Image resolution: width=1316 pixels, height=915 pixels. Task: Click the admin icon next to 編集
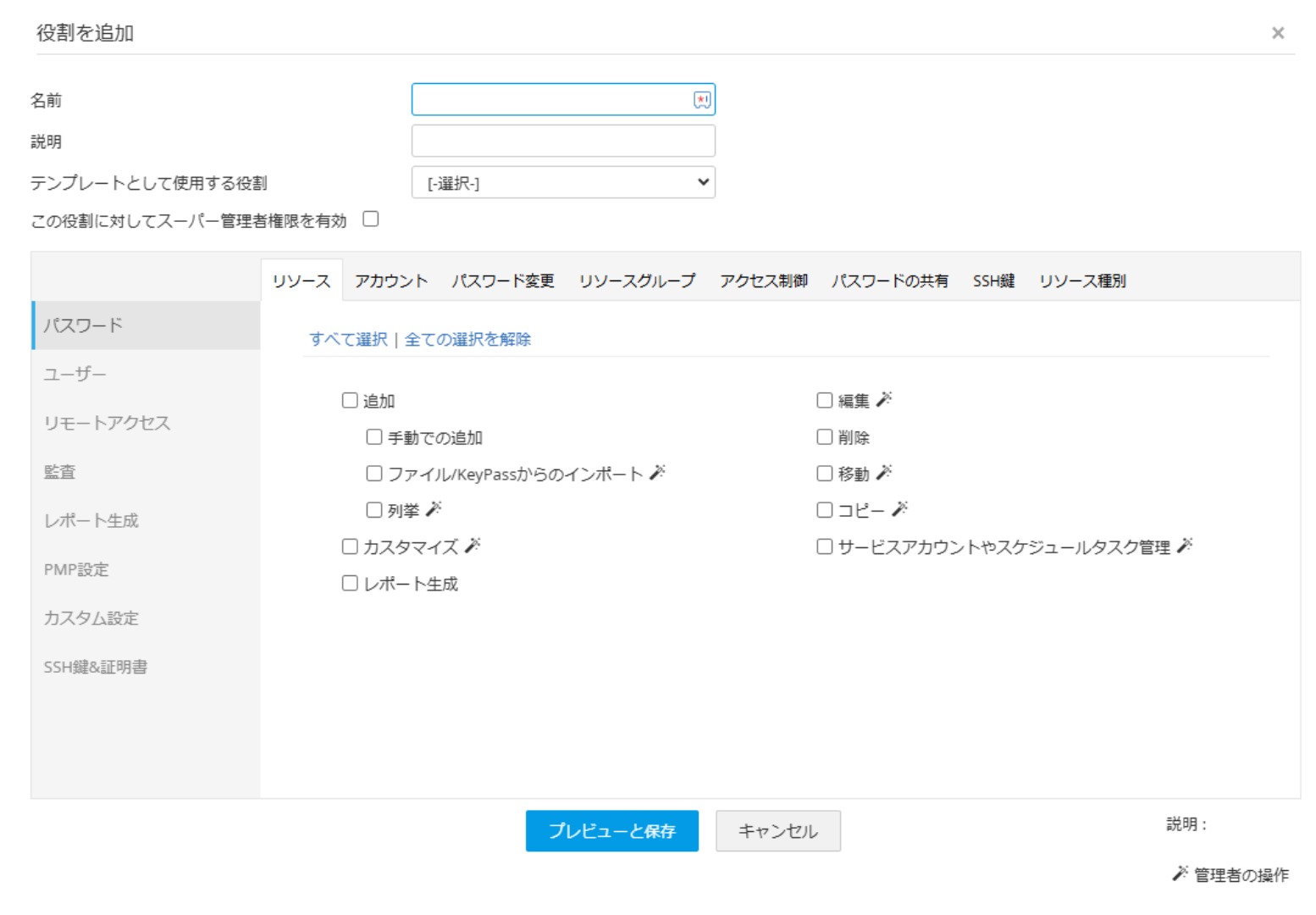click(884, 399)
